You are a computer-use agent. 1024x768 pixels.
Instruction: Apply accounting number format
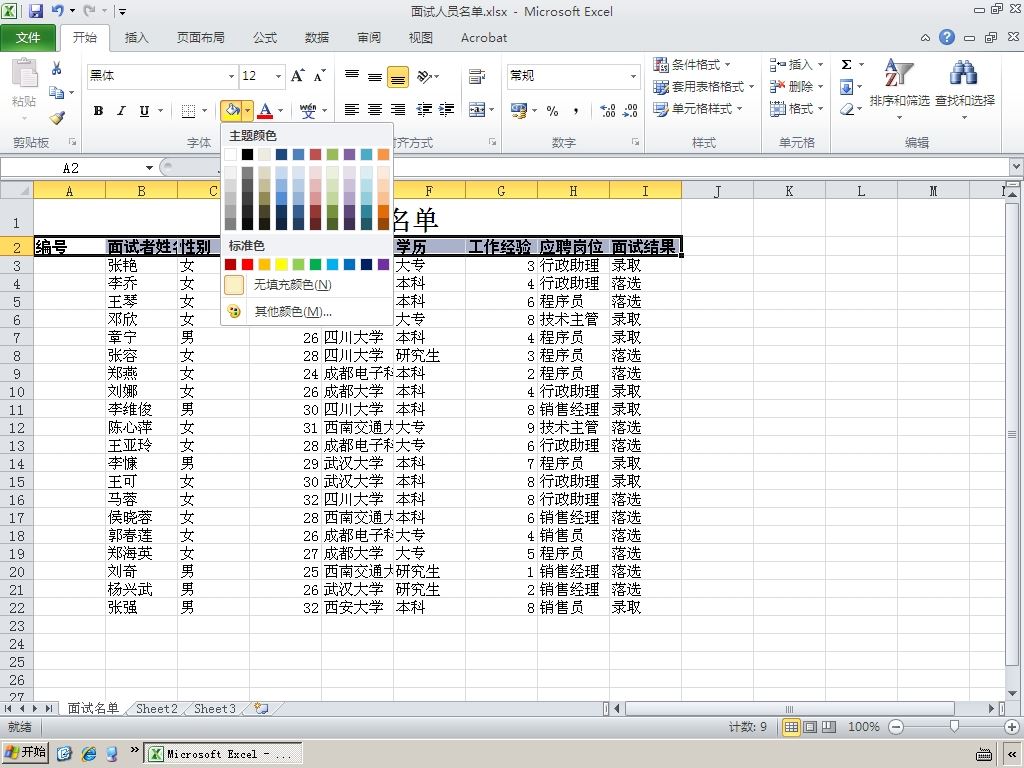pos(519,110)
